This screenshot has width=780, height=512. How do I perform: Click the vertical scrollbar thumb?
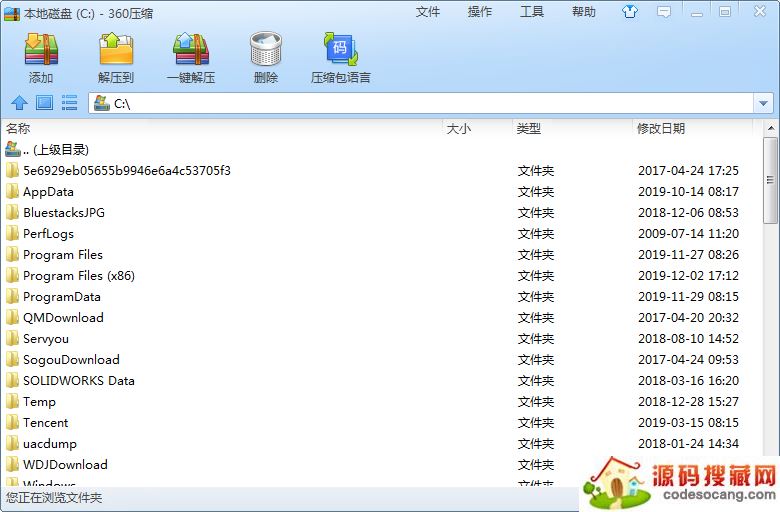(770, 180)
